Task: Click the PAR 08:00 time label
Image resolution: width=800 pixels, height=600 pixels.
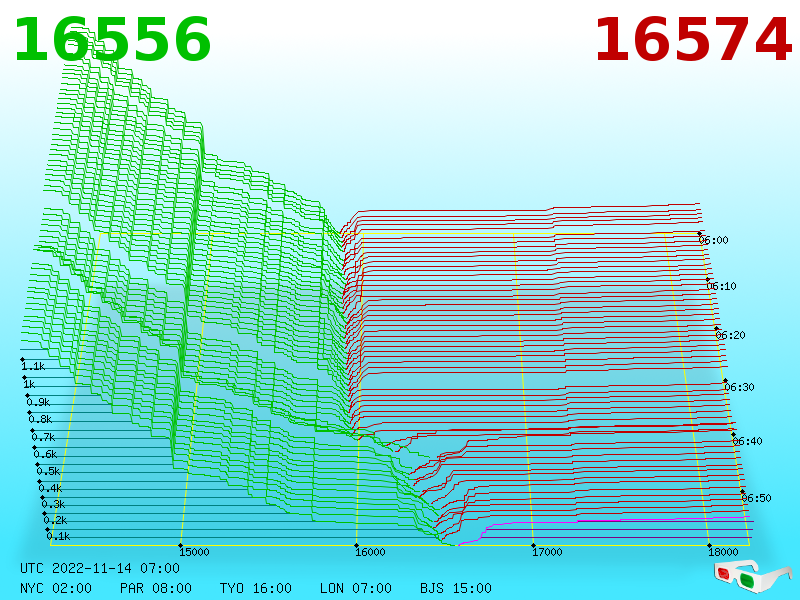Action: 156,588
